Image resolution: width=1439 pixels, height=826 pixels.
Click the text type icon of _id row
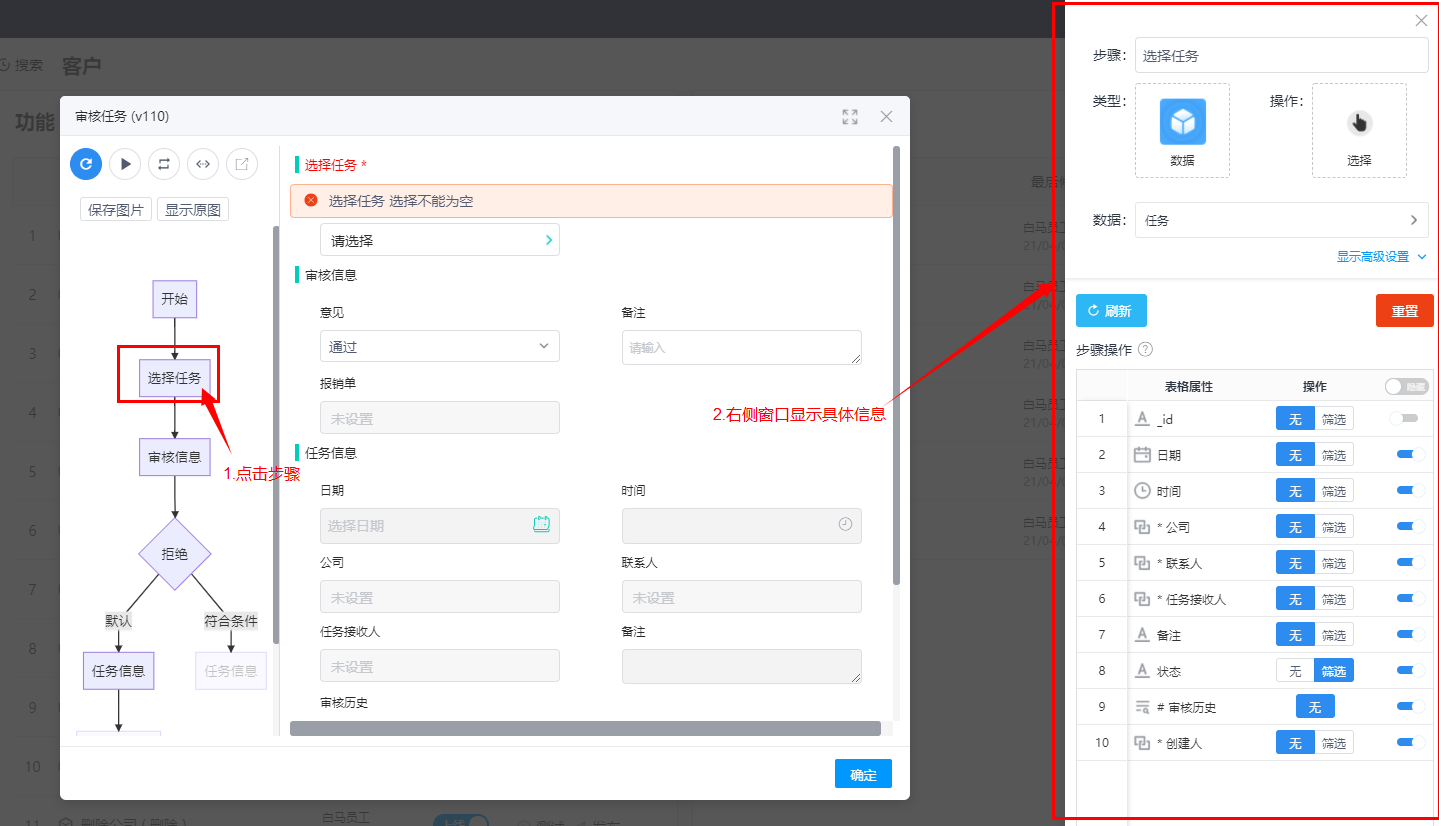coord(1142,419)
